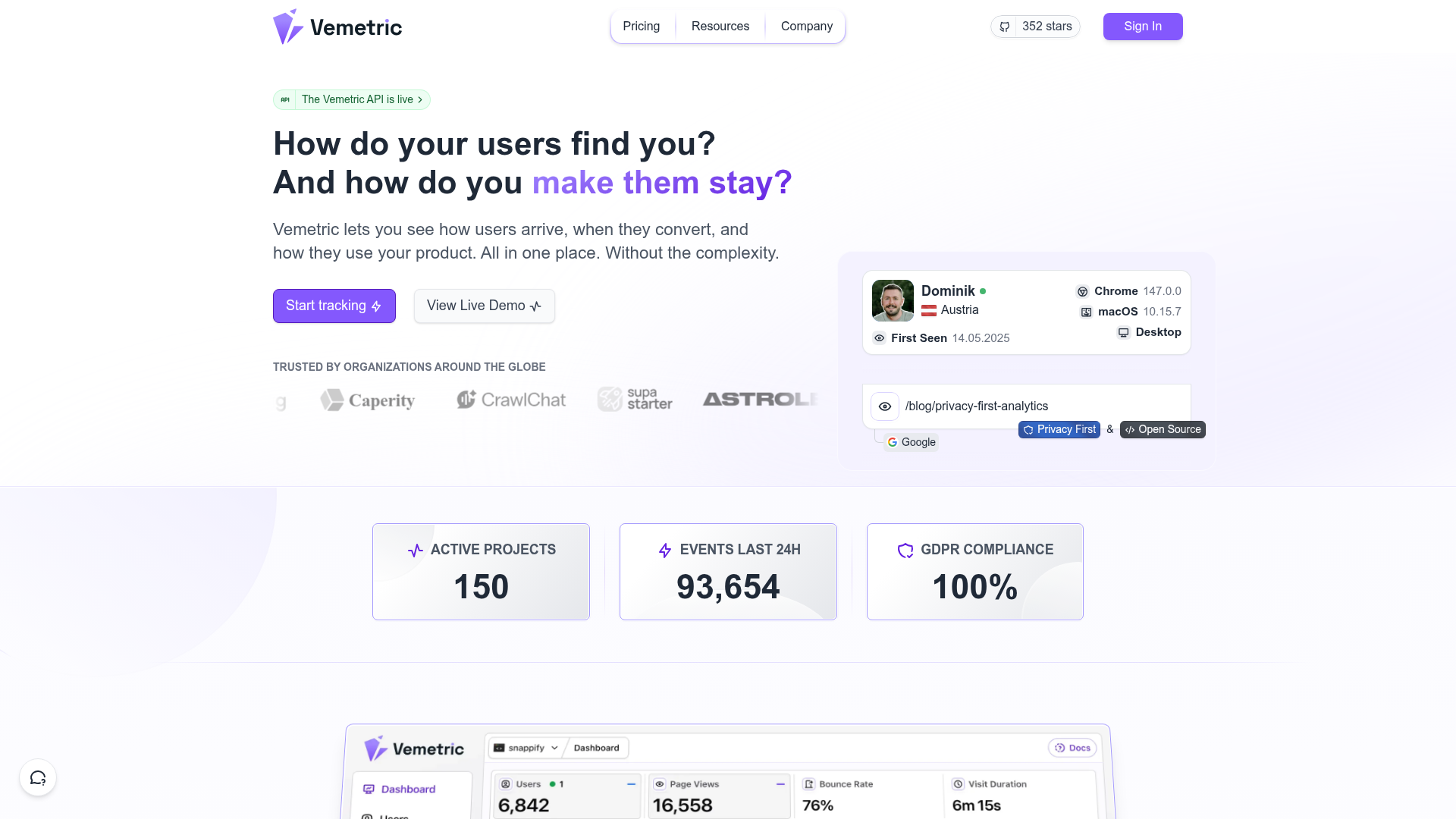This screenshot has height=819, width=1456.
Task: Open the Resources menu
Action: click(x=720, y=27)
